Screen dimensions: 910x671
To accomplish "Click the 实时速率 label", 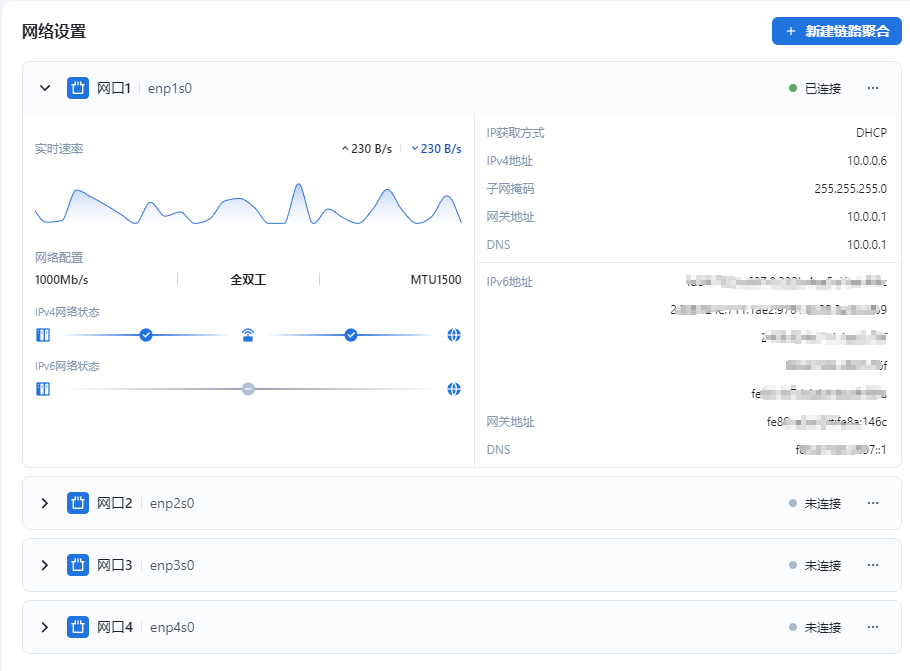I will click(x=59, y=149).
